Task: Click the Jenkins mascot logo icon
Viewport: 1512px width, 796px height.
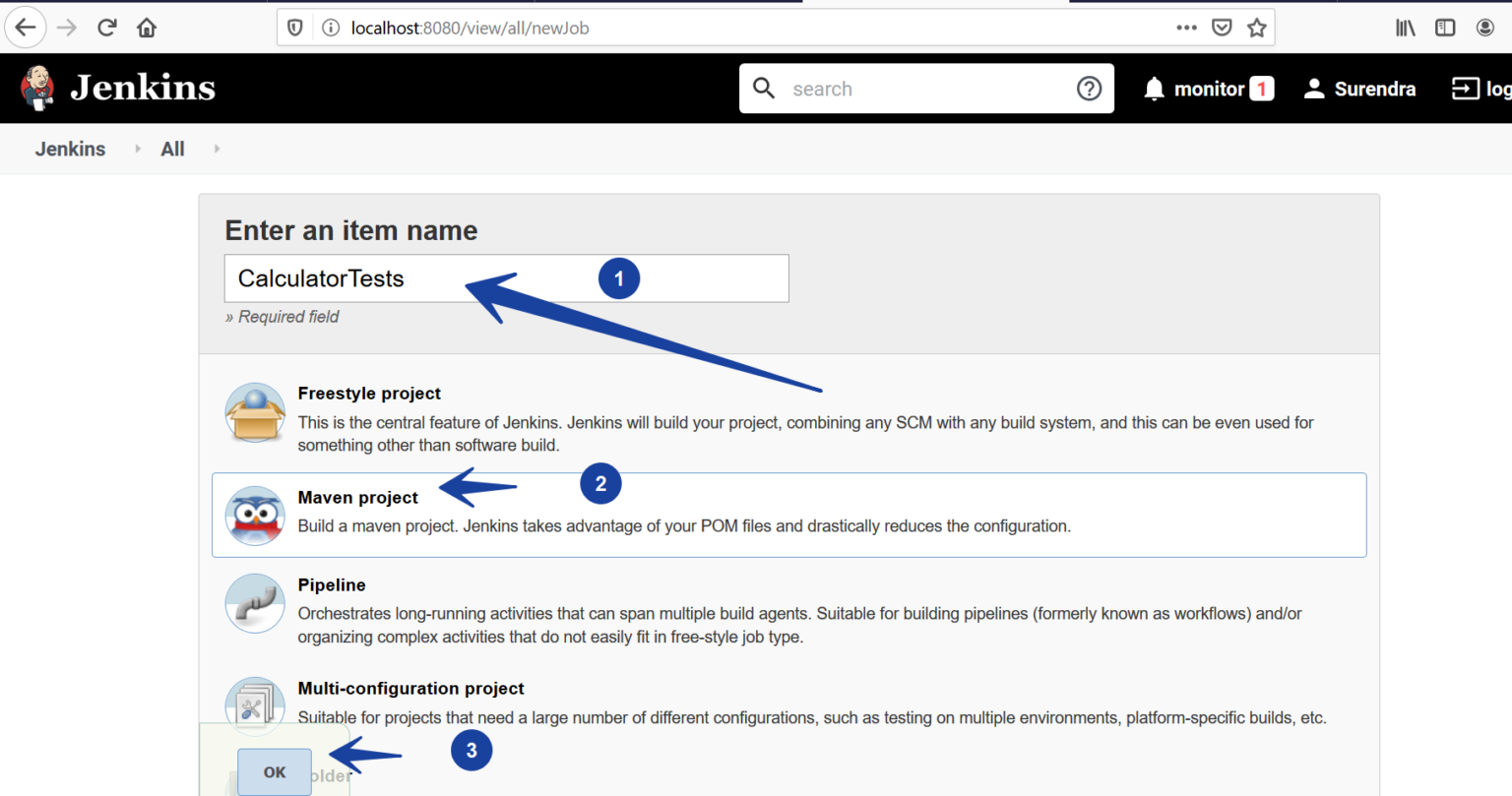Action: click(36, 87)
